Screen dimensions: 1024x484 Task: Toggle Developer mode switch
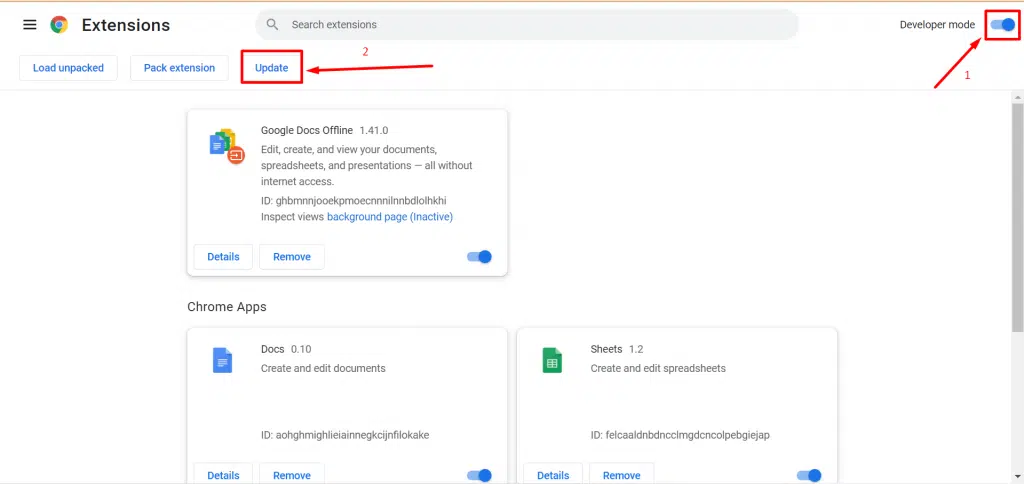1002,25
